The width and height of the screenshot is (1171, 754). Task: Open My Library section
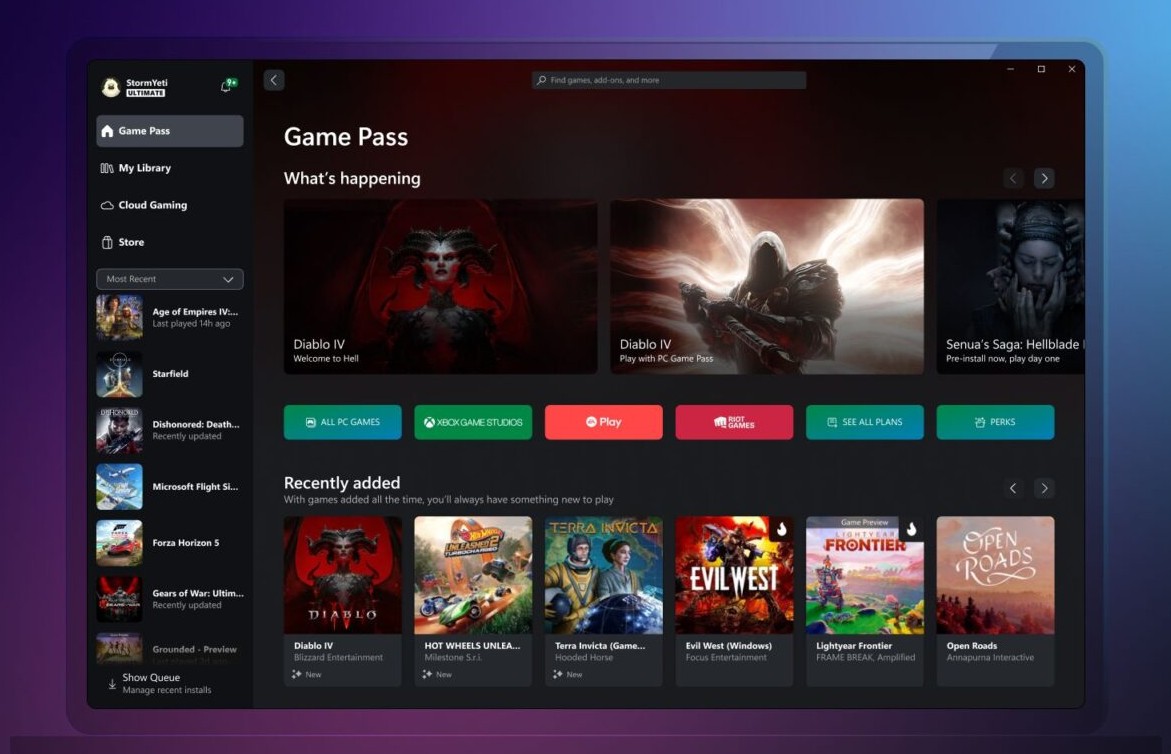tap(170, 168)
